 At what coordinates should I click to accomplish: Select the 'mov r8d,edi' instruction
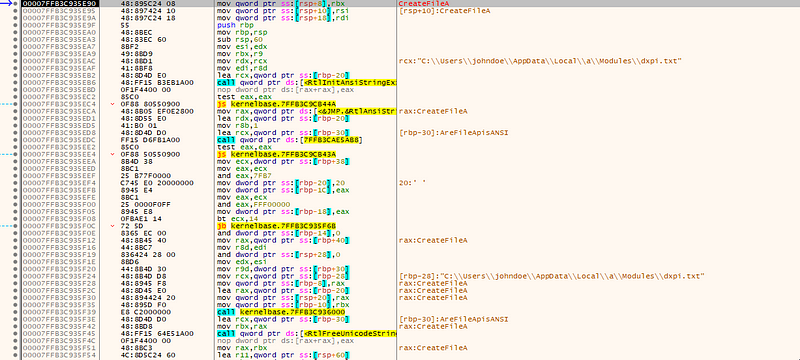click(x=238, y=247)
